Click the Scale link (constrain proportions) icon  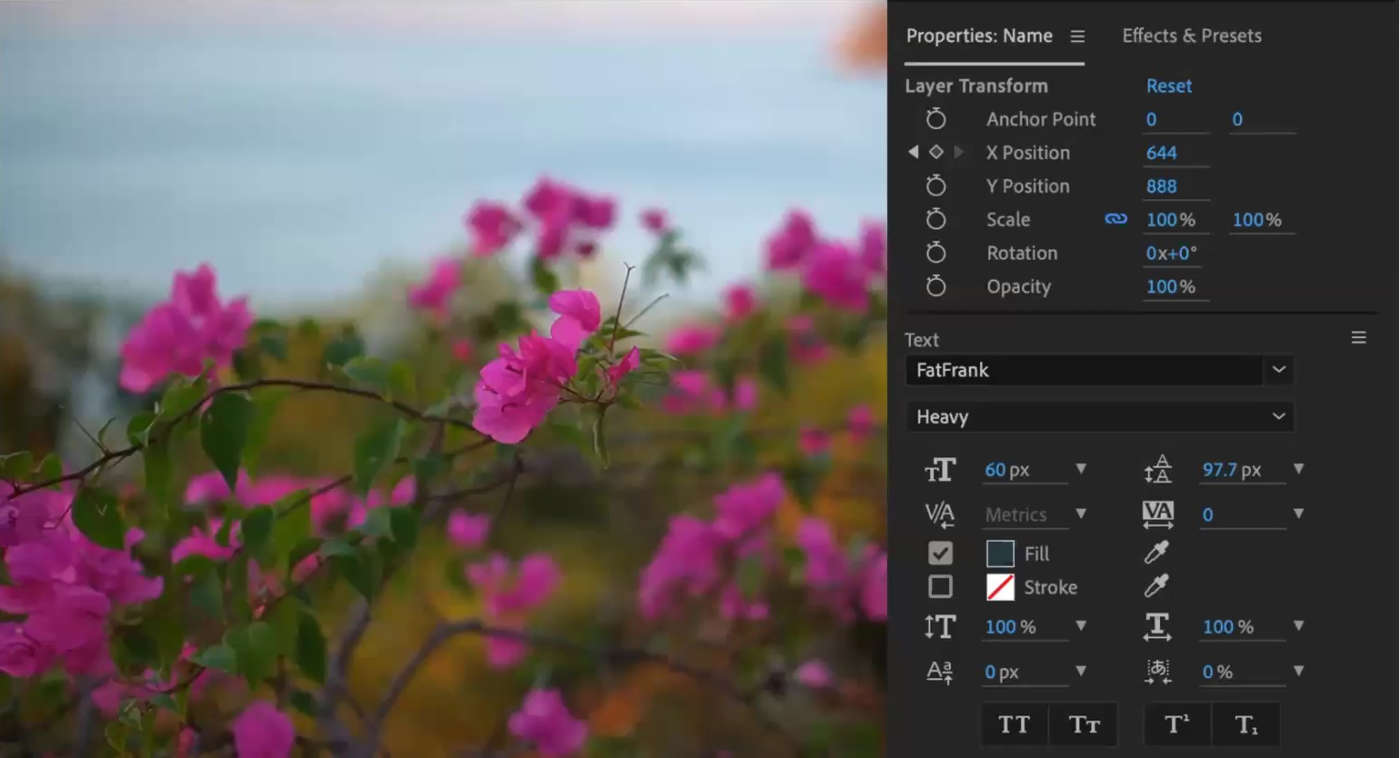click(1115, 219)
